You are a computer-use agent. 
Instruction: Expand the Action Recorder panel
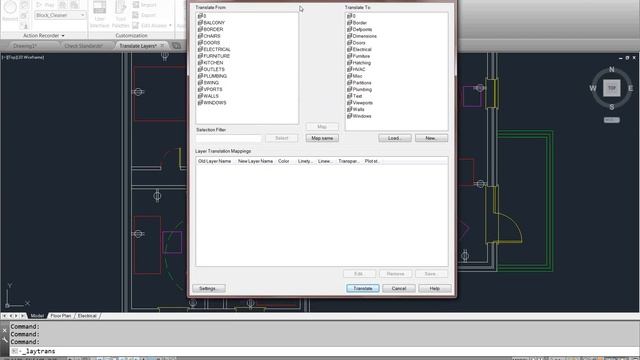coord(44,36)
